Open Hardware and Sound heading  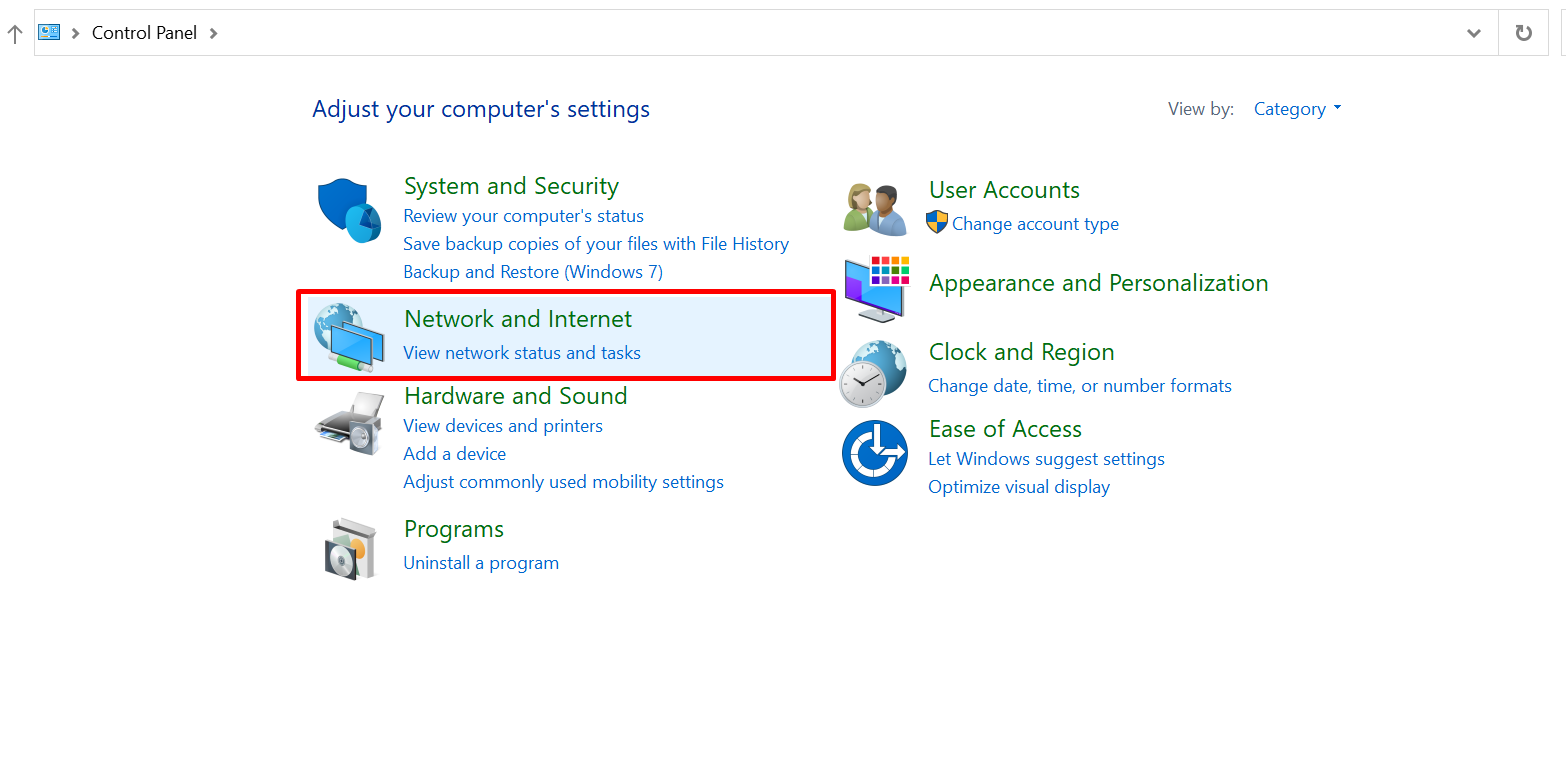pyautogui.click(x=515, y=396)
